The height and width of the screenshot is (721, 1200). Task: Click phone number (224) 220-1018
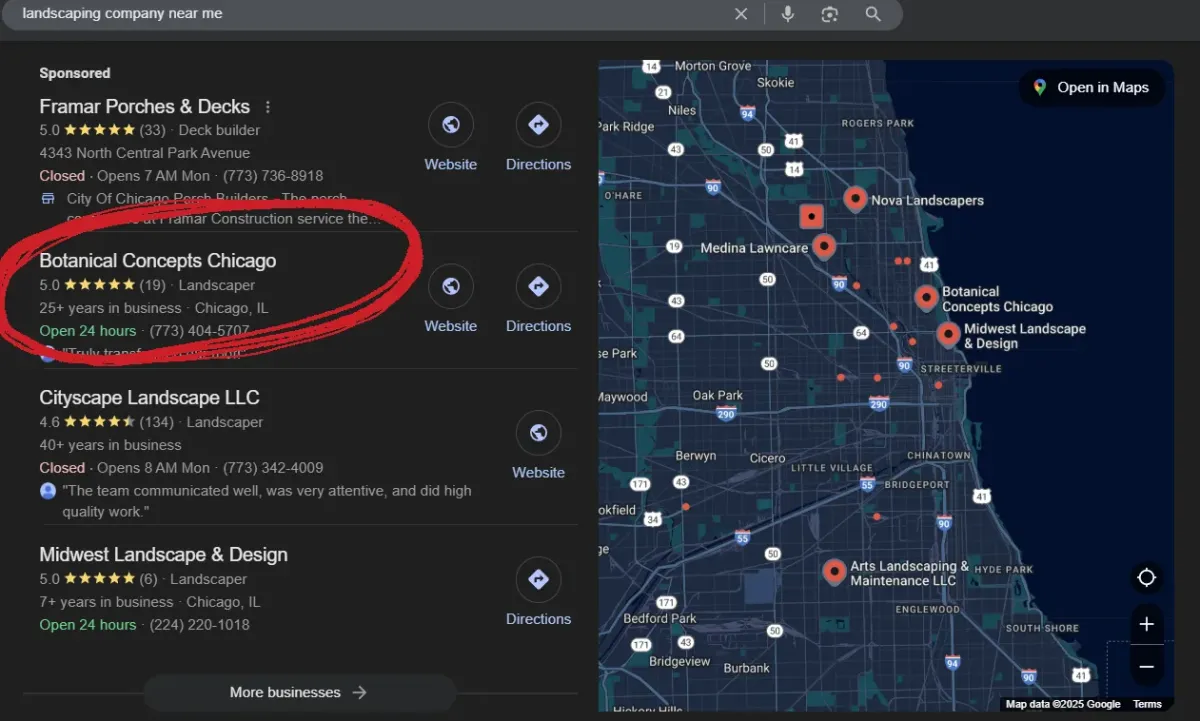pyautogui.click(x=199, y=625)
